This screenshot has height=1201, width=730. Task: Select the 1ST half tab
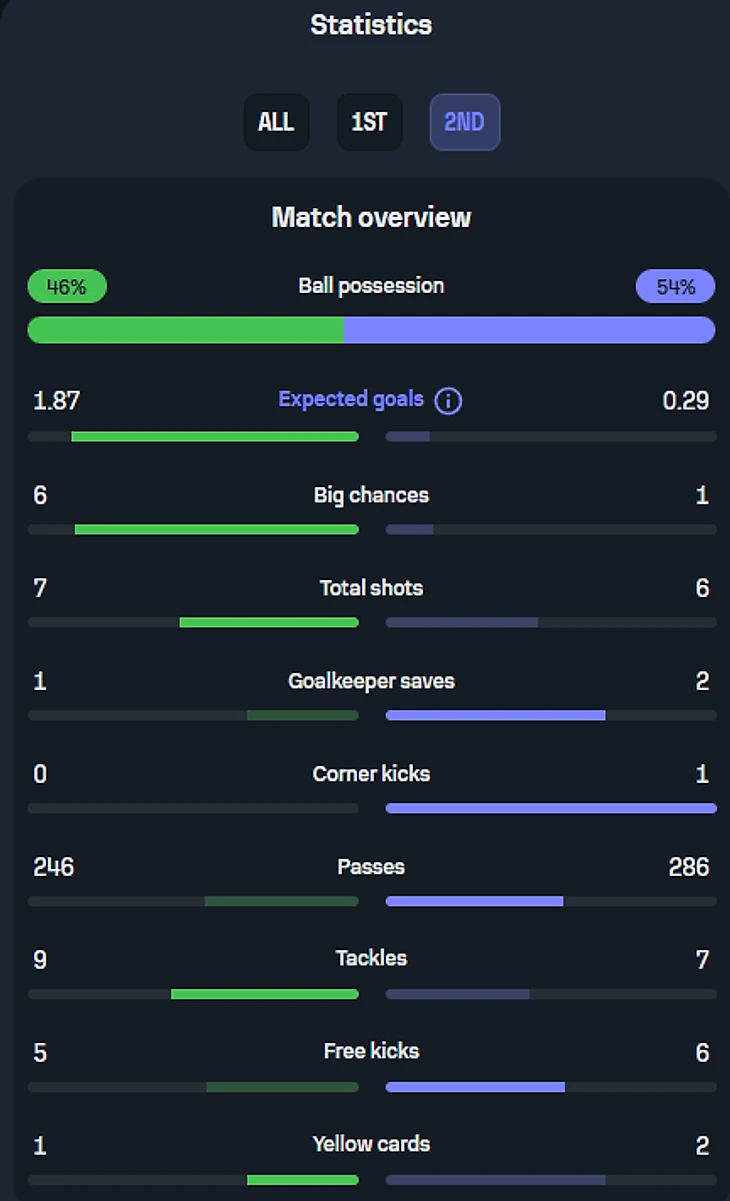pyautogui.click(x=369, y=122)
